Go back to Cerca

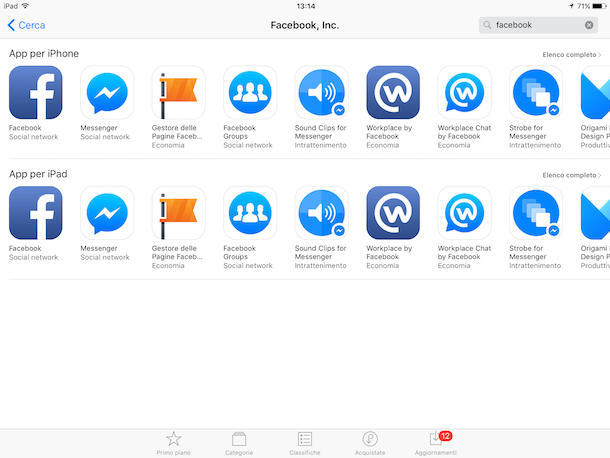[x=26, y=25]
